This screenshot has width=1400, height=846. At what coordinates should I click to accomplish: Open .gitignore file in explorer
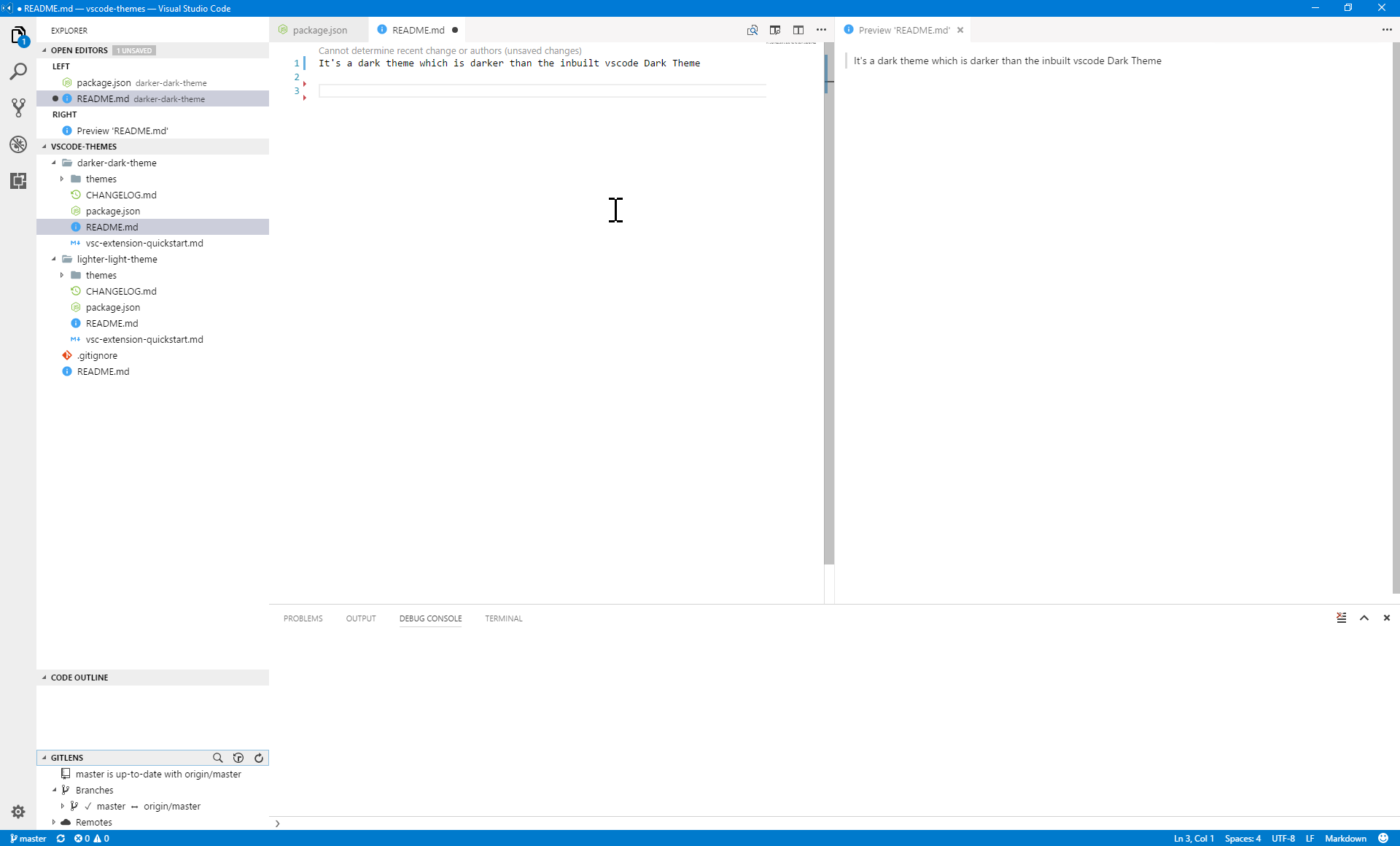coord(98,355)
